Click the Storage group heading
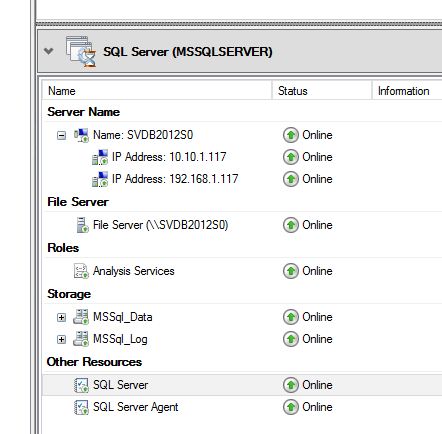 coord(69,294)
